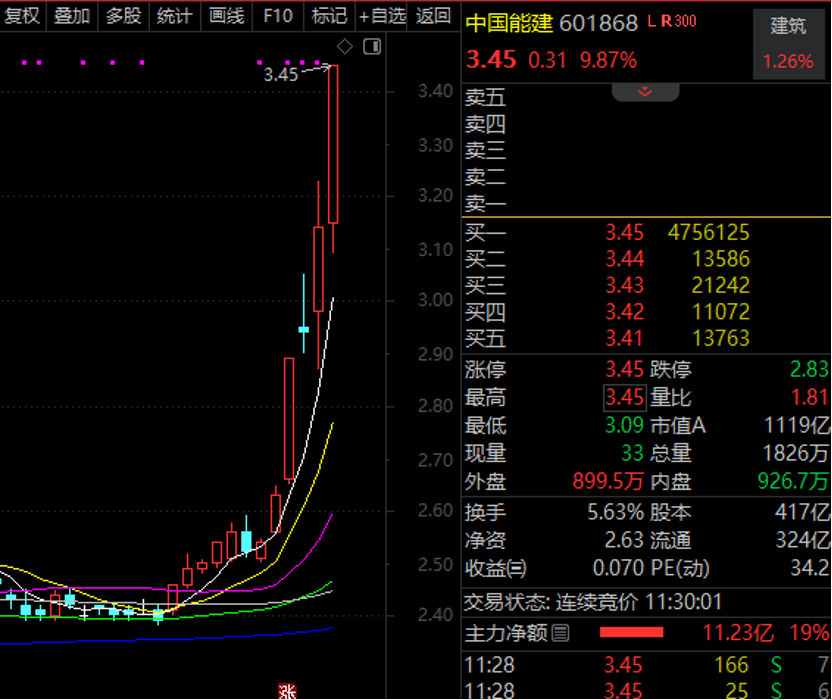This screenshot has height=700, width=832.
Task: Toggle the side panel layout icon
Action: [x=372, y=46]
